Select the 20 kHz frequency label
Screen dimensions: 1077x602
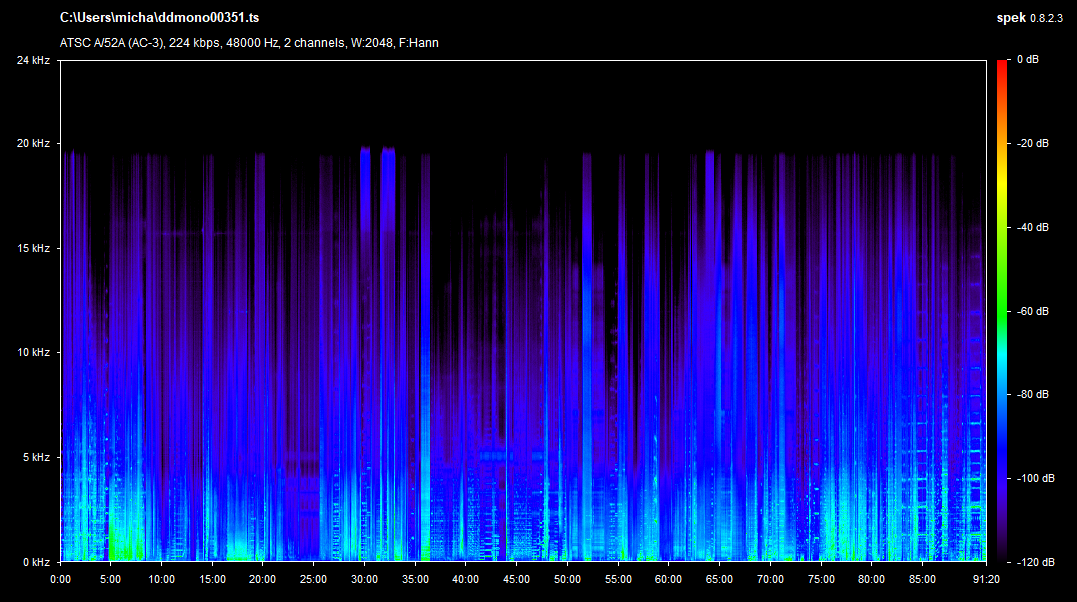(x=36, y=144)
